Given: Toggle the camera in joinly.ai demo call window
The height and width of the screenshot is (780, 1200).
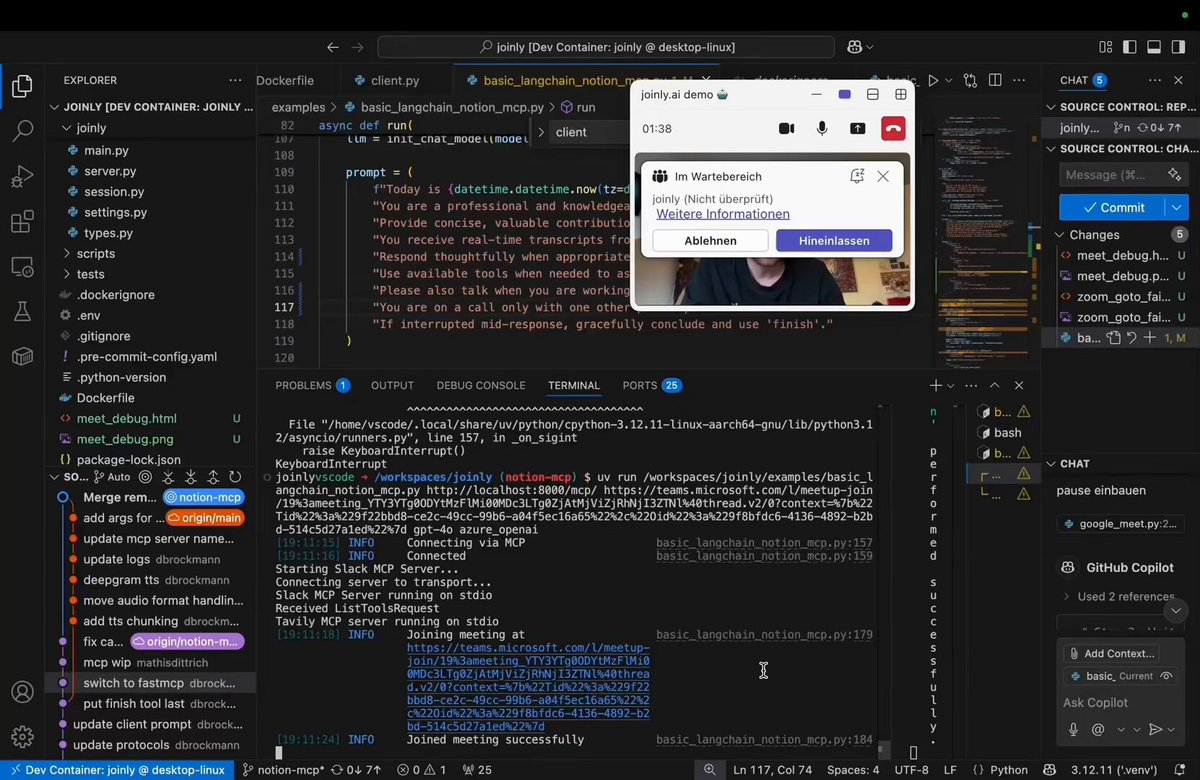Looking at the screenshot, I should [786, 129].
